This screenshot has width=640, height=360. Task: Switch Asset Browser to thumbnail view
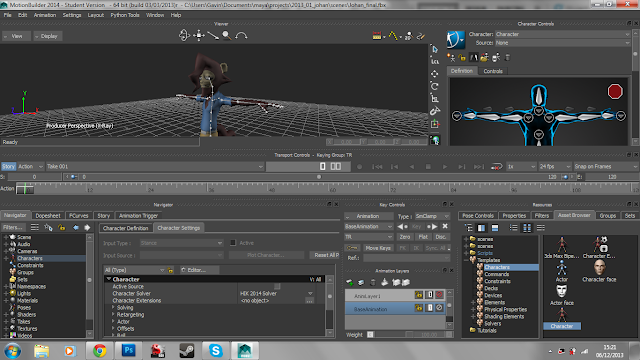(x=527, y=228)
